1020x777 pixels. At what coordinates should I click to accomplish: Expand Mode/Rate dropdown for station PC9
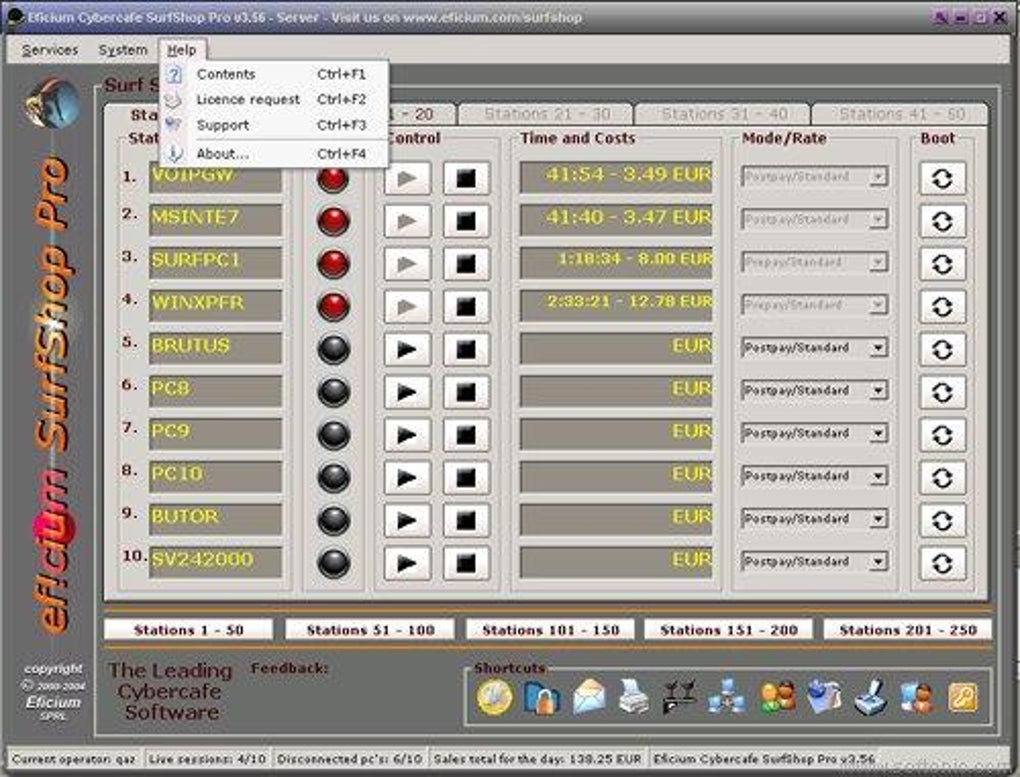pyautogui.click(x=877, y=434)
